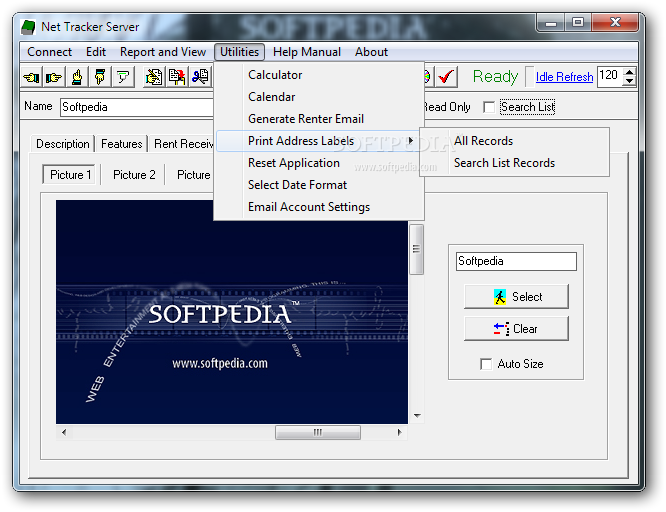Click the picture scroll right arrow

click(399, 433)
